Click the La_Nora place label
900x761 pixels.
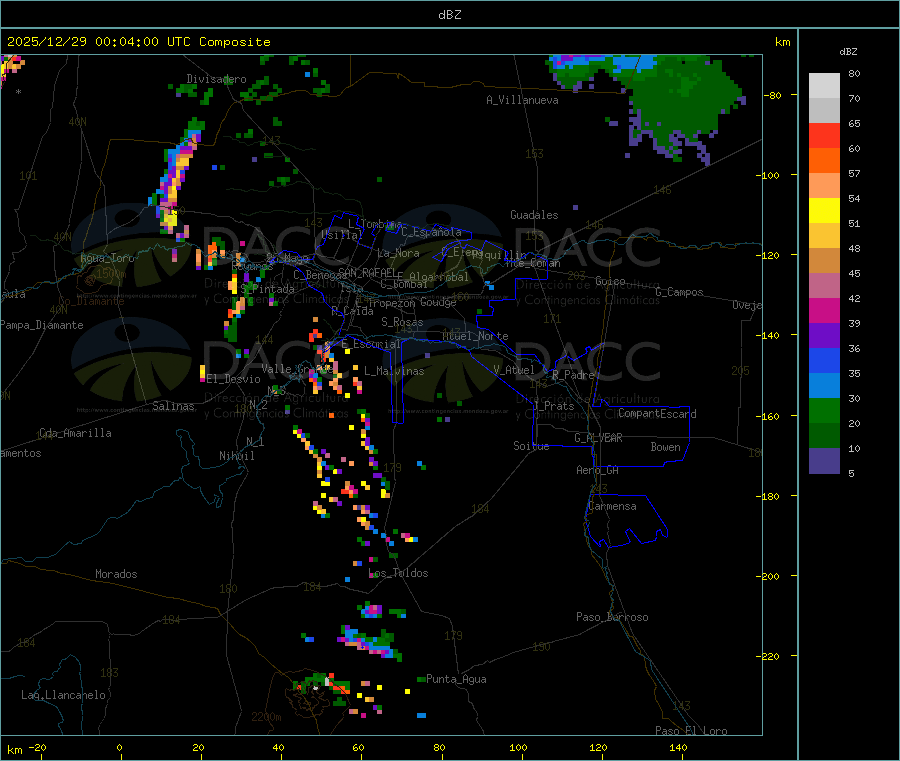tap(398, 253)
